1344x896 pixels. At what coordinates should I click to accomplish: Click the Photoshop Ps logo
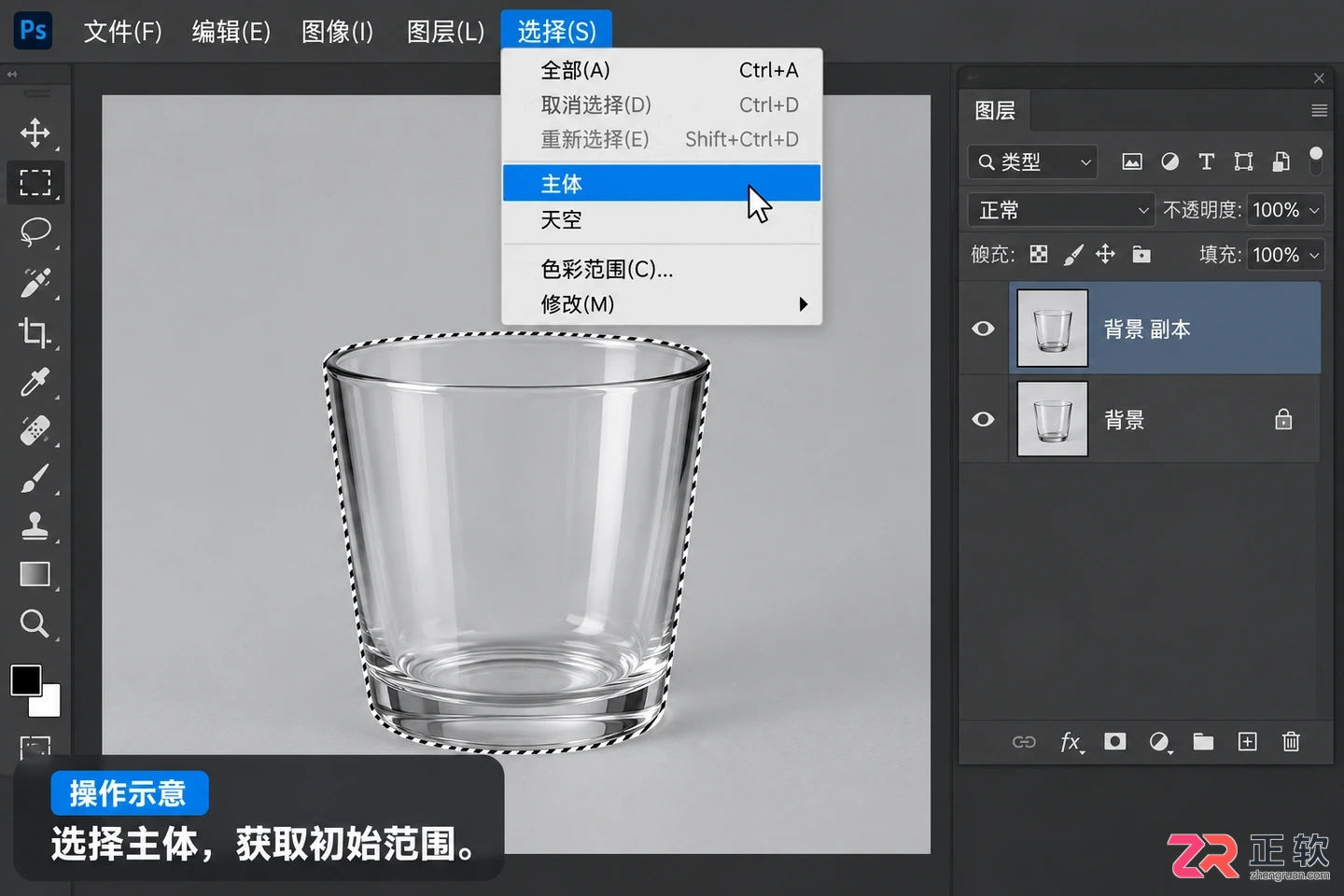pos(34,31)
